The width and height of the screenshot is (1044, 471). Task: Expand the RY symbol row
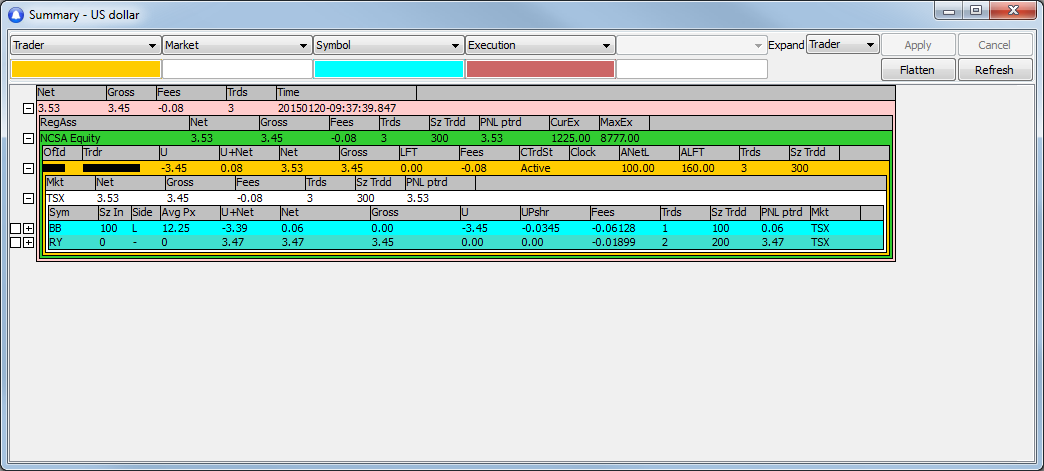click(28, 243)
